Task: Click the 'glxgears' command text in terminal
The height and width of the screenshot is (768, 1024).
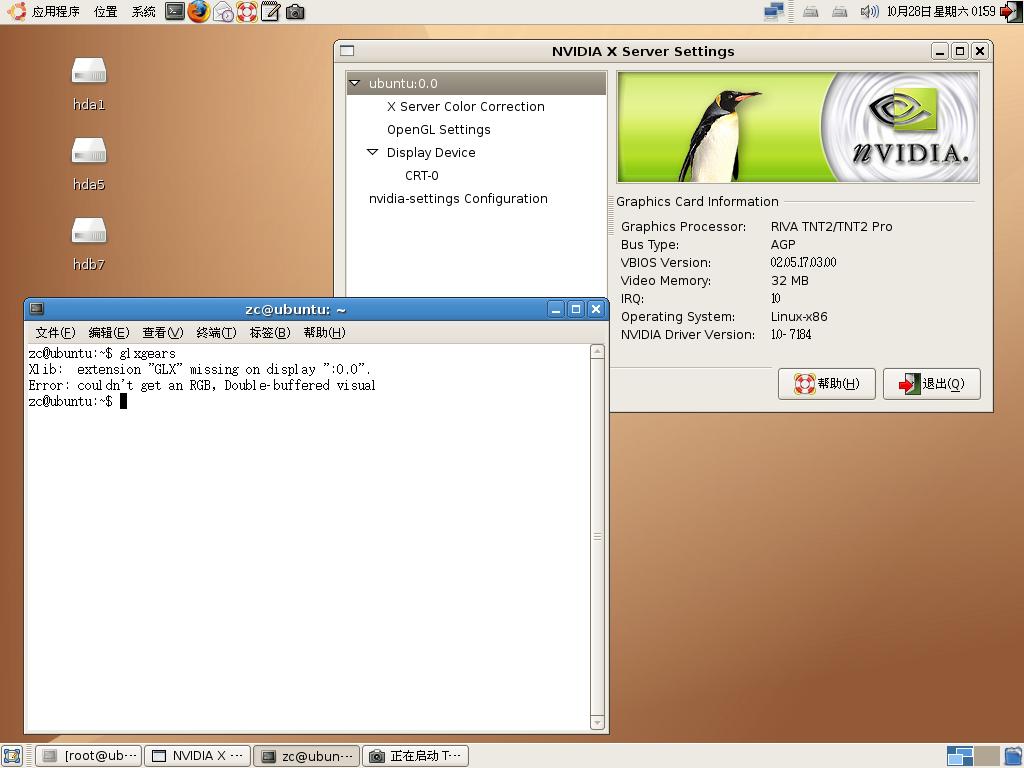Action: coord(148,353)
